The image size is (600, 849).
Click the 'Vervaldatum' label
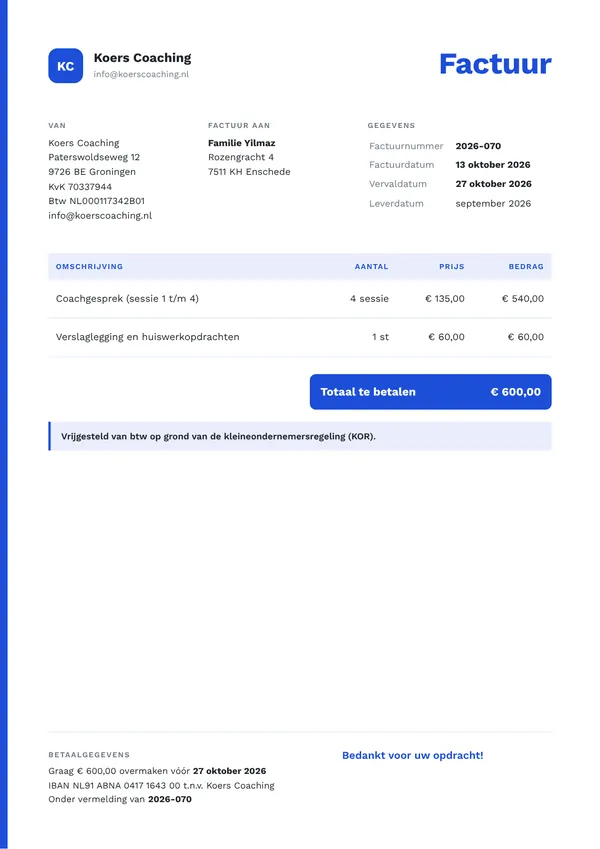[397, 184]
